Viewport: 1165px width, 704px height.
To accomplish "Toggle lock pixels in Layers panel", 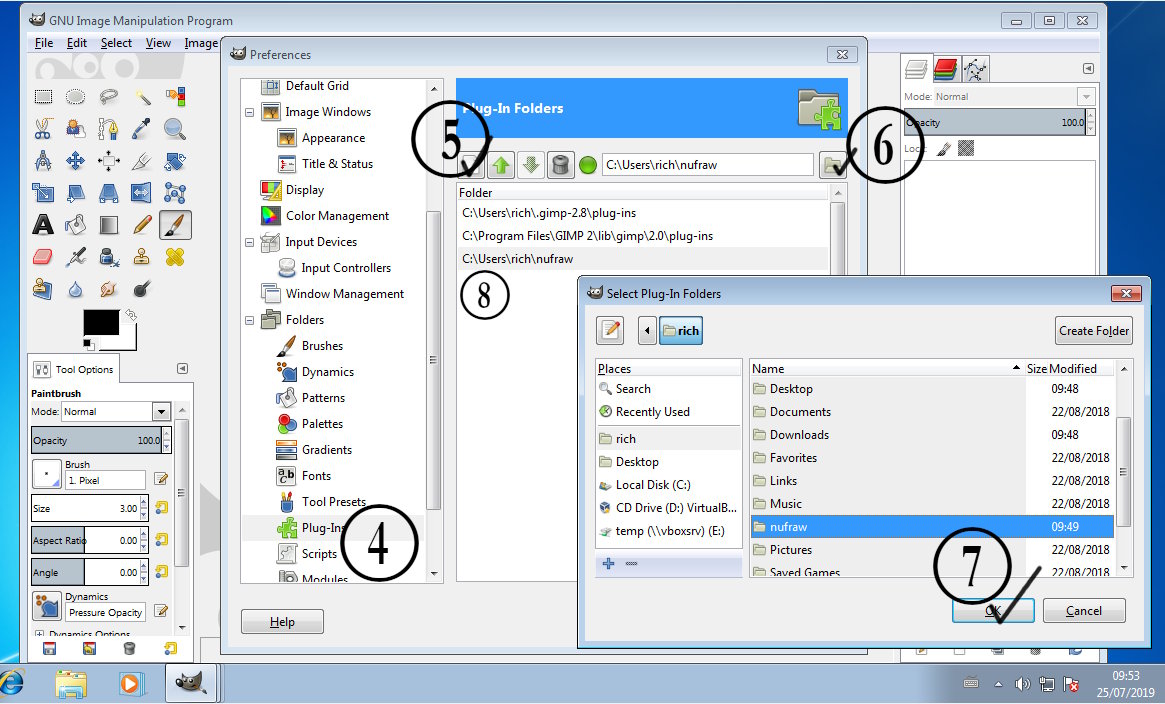I will (944, 149).
